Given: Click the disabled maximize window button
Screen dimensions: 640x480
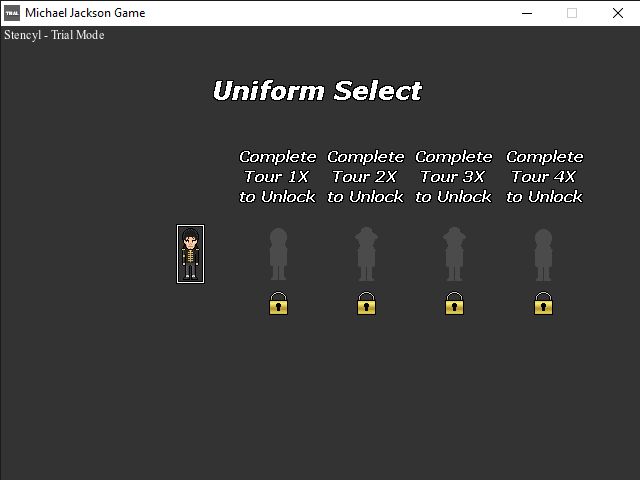Looking at the screenshot, I should coord(572,13).
